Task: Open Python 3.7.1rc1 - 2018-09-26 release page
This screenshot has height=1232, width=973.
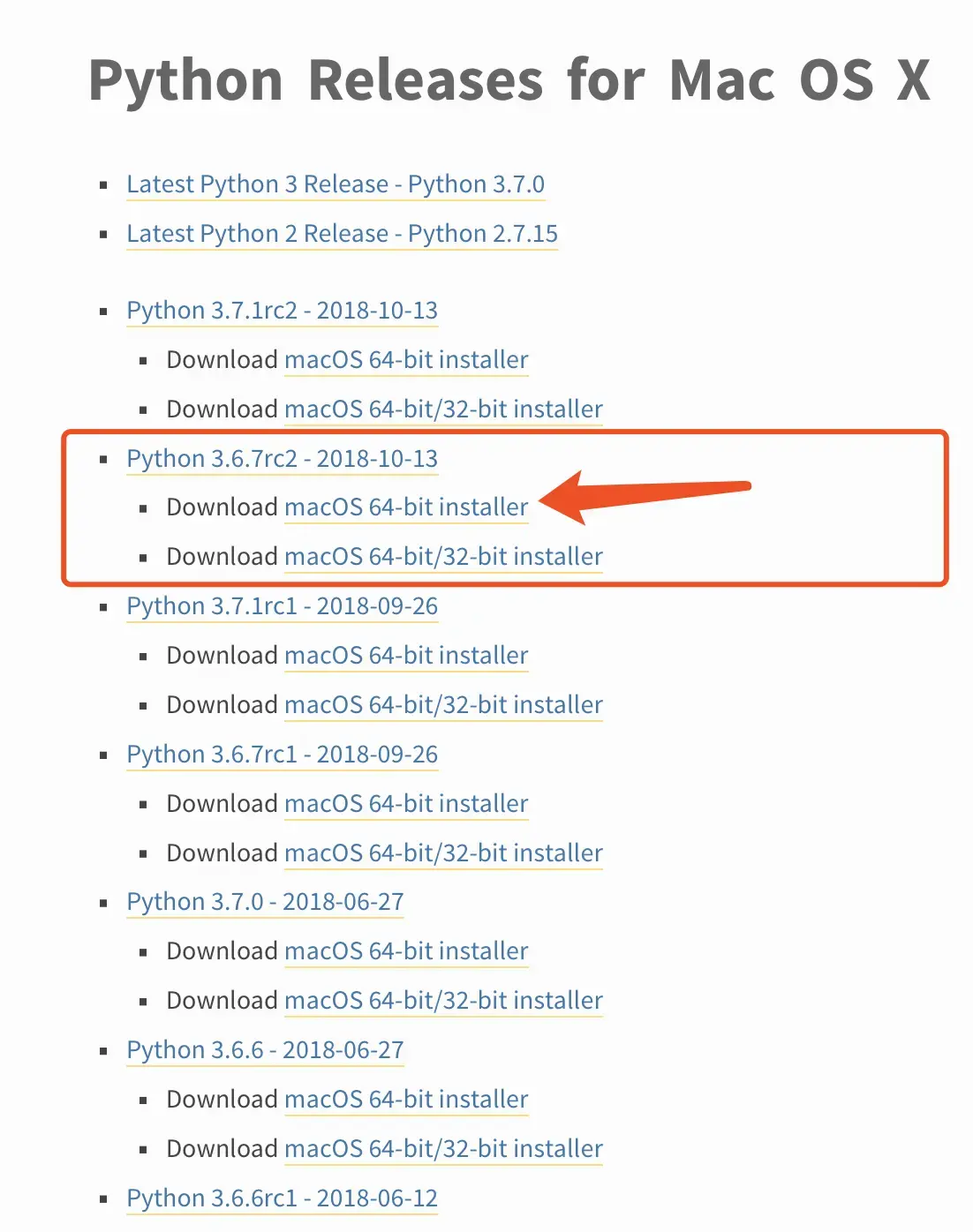Action: coord(283,606)
